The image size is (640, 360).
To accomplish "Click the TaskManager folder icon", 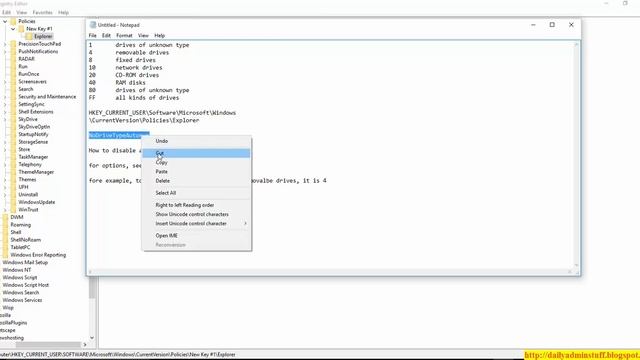I will 13,157.
